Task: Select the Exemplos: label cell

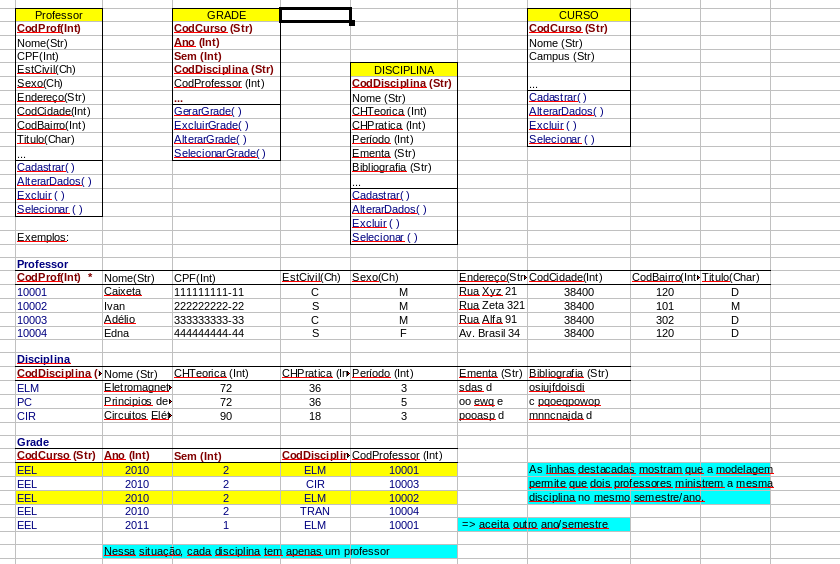Action: 43,237
